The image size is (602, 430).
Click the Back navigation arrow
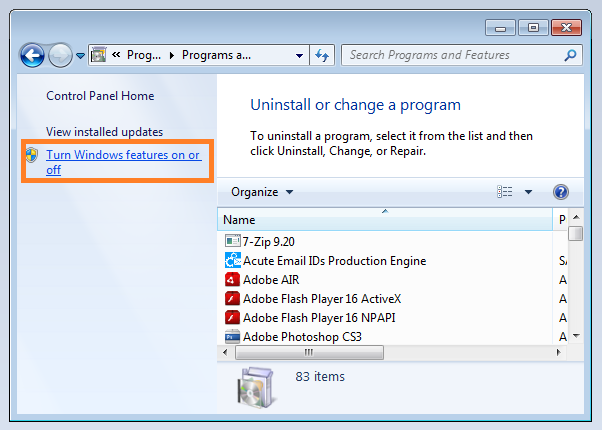click(32, 56)
